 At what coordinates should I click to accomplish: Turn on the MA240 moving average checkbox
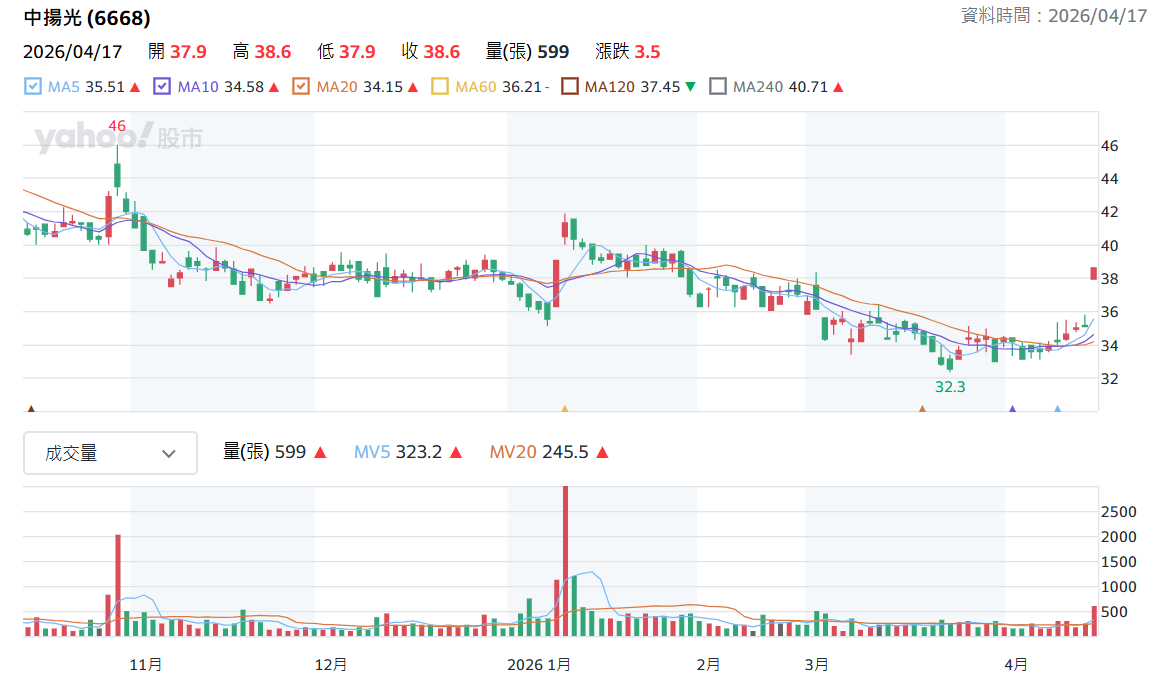pos(718,87)
